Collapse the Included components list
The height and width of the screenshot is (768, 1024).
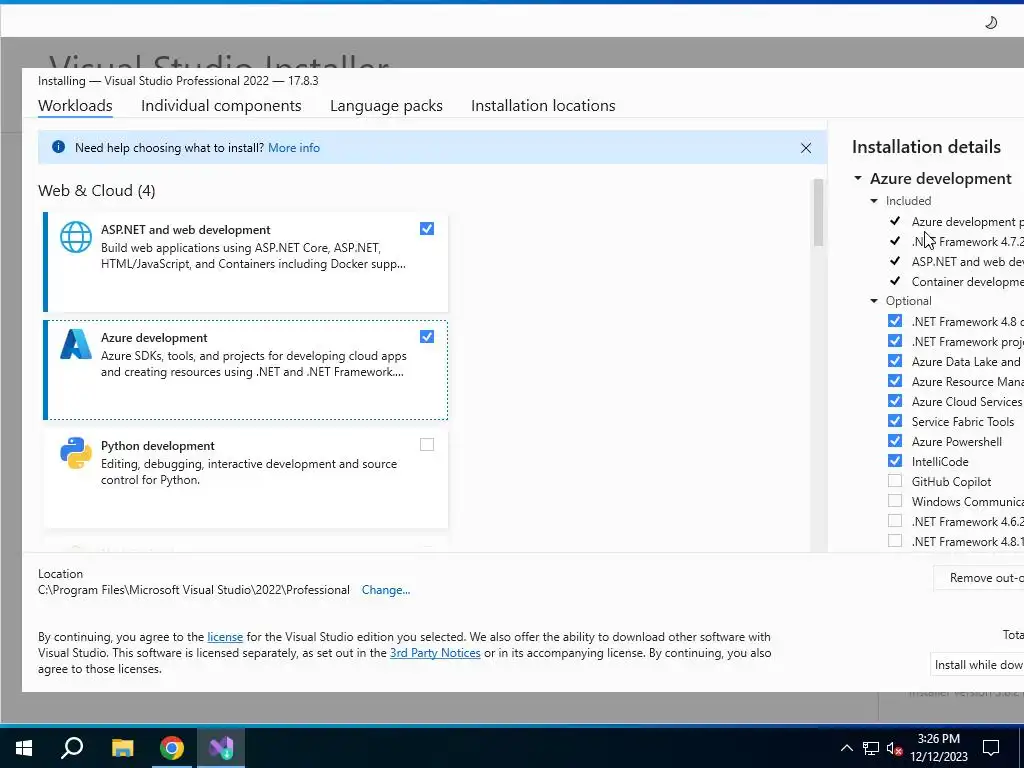(x=874, y=201)
